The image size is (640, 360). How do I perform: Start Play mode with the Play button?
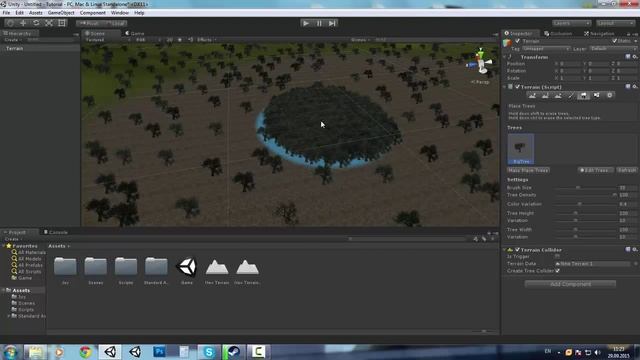[x=306, y=23]
